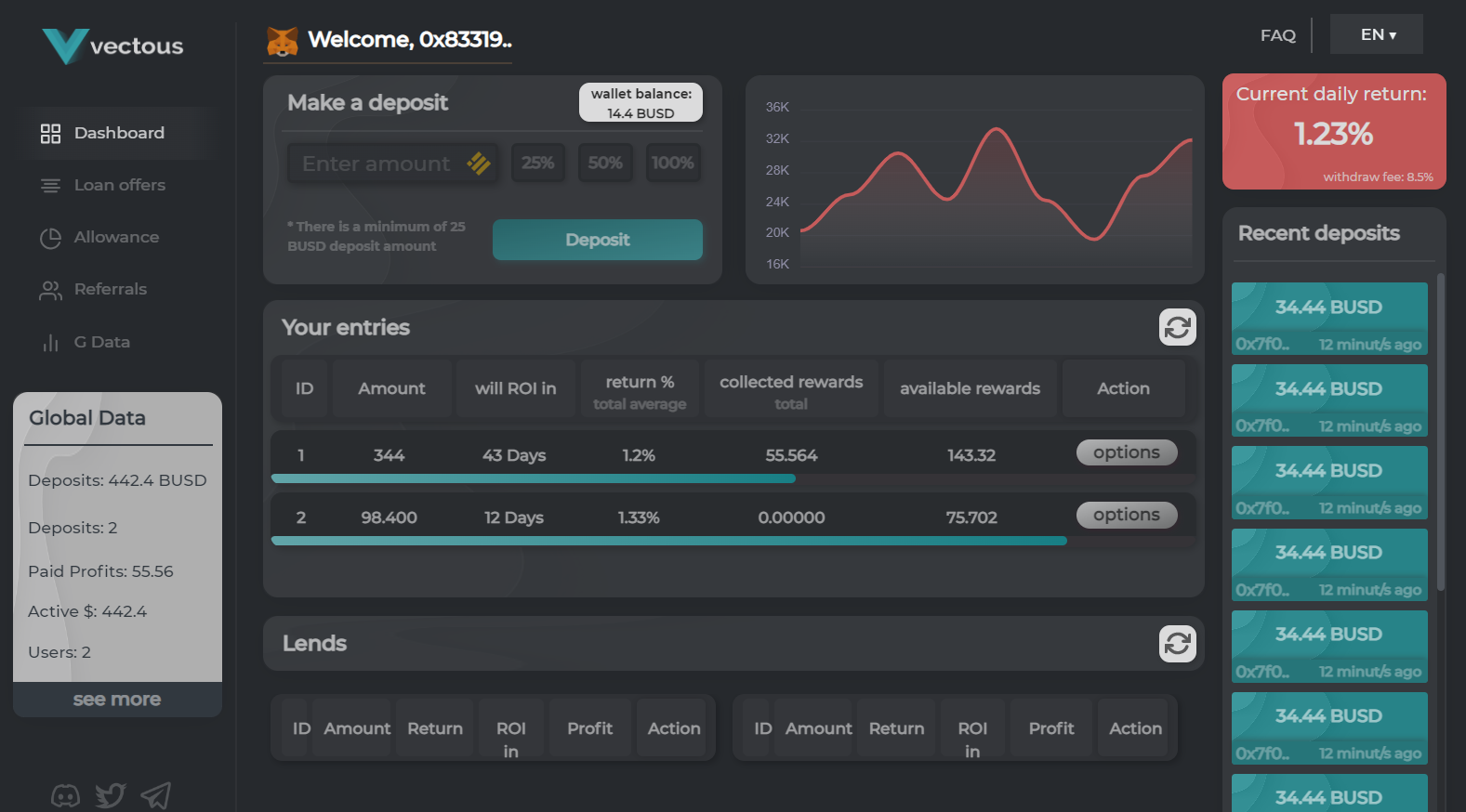1466x812 pixels.
Task: Open options for entry 2
Action: click(x=1127, y=515)
